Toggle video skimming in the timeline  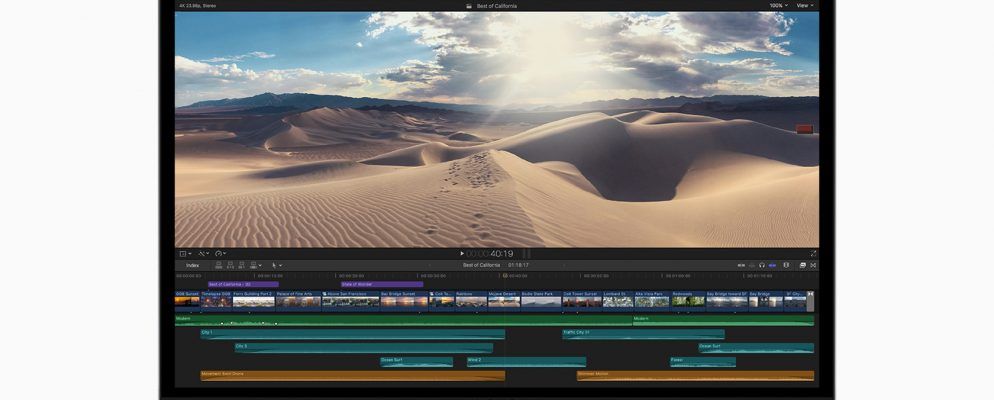(x=741, y=266)
